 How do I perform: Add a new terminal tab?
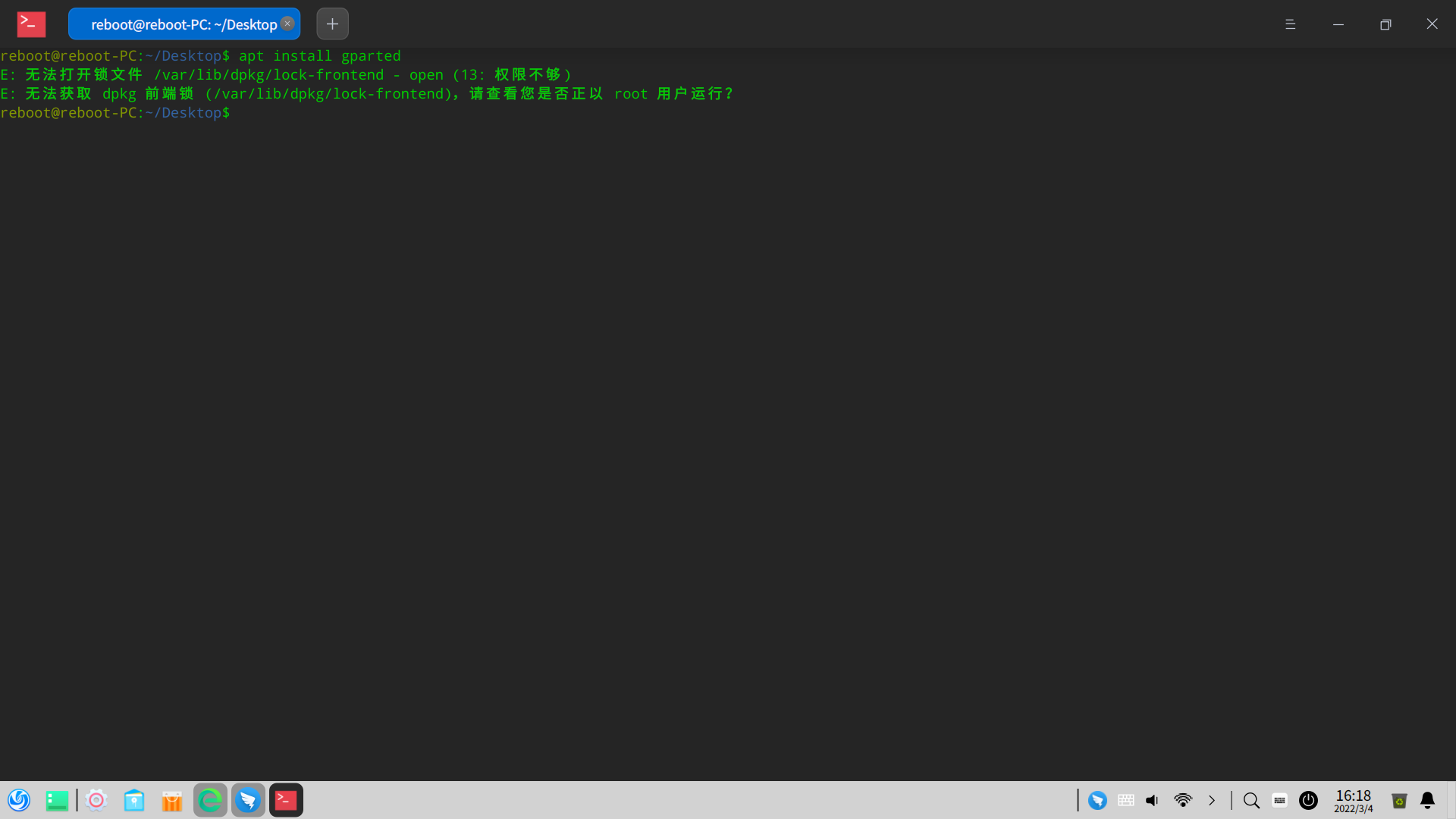(332, 24)
